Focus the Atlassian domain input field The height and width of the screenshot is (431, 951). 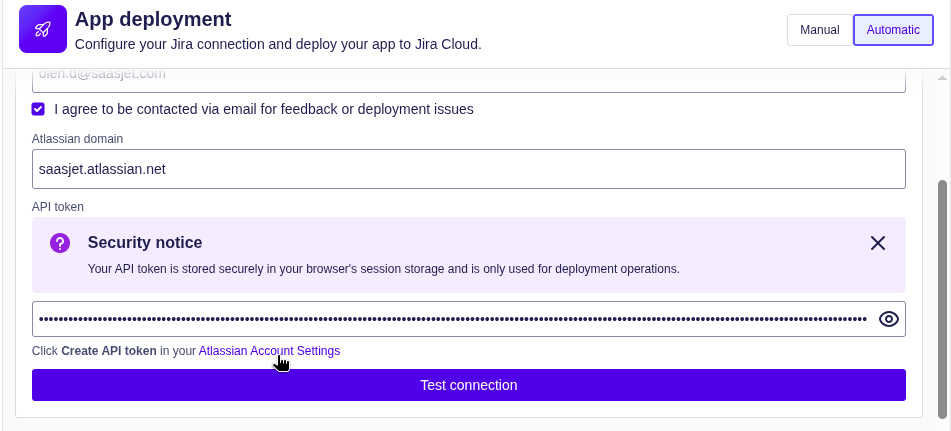(468, 169)
